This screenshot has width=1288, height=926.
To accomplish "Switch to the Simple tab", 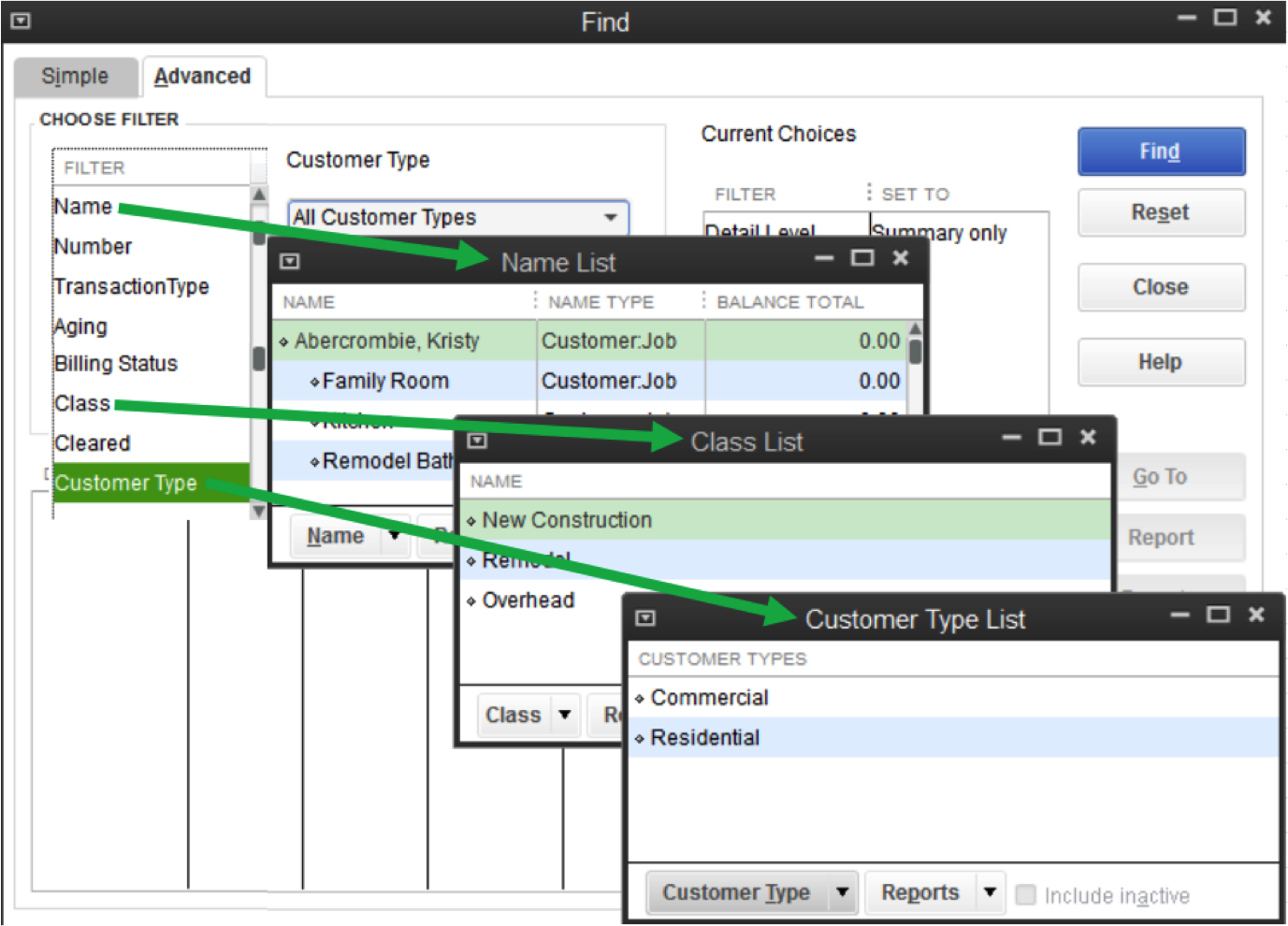I will pyautogui.click(x=75, y=77).
